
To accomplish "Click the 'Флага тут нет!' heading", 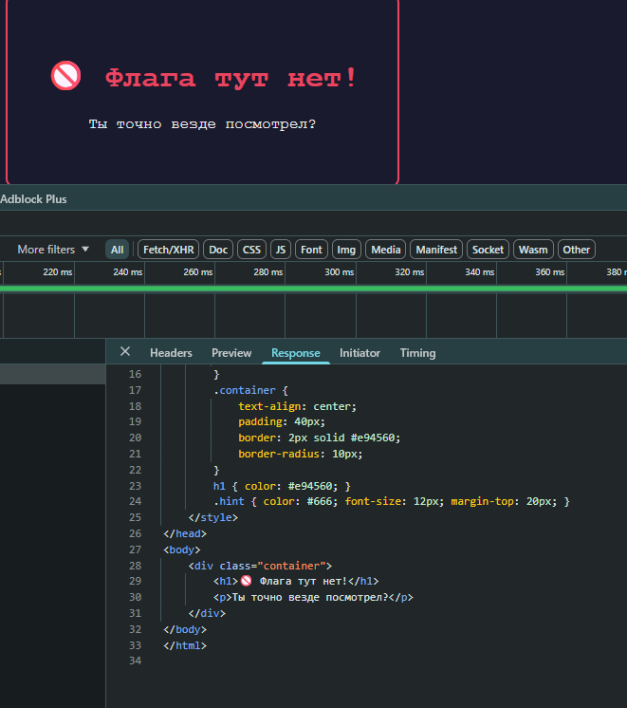I will pyautogui.click(x=231, y=78).
